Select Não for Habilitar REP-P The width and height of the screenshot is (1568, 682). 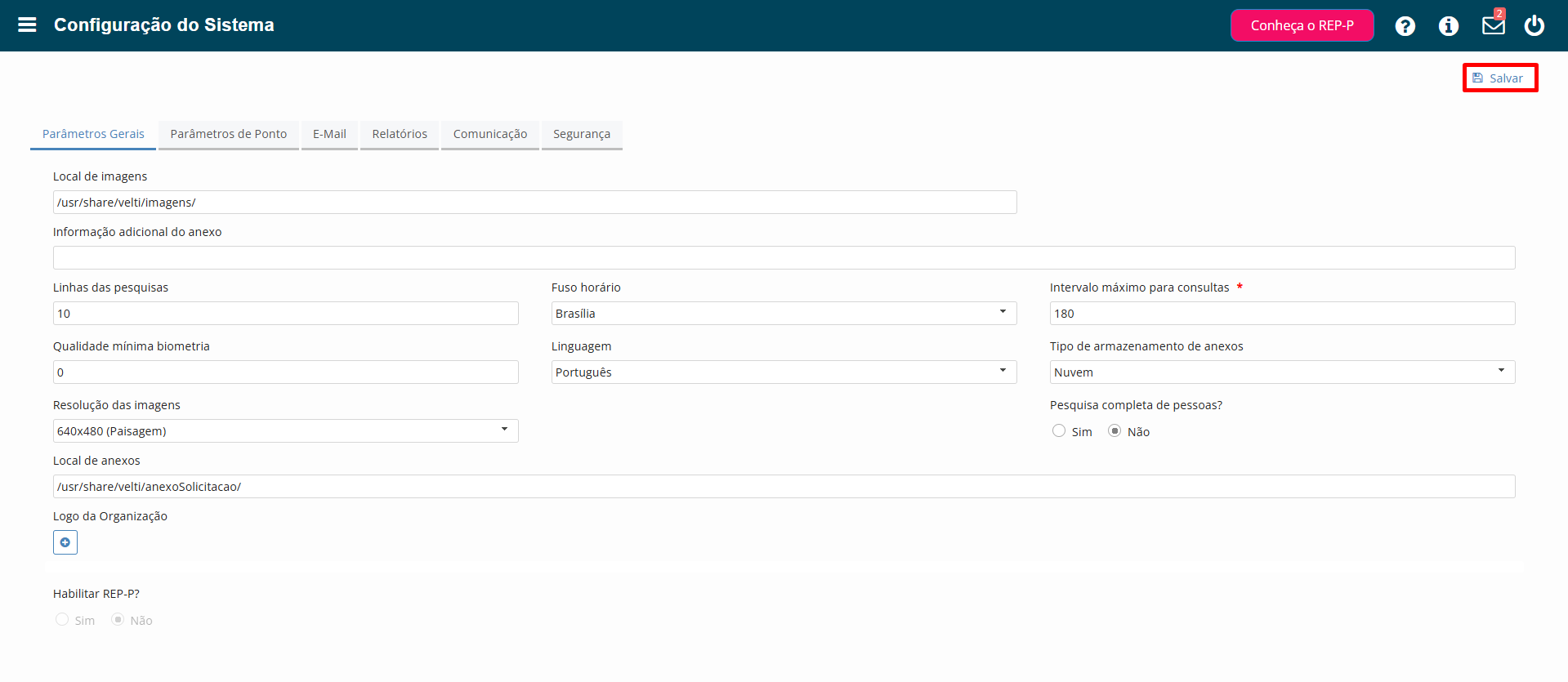(118, 619)
